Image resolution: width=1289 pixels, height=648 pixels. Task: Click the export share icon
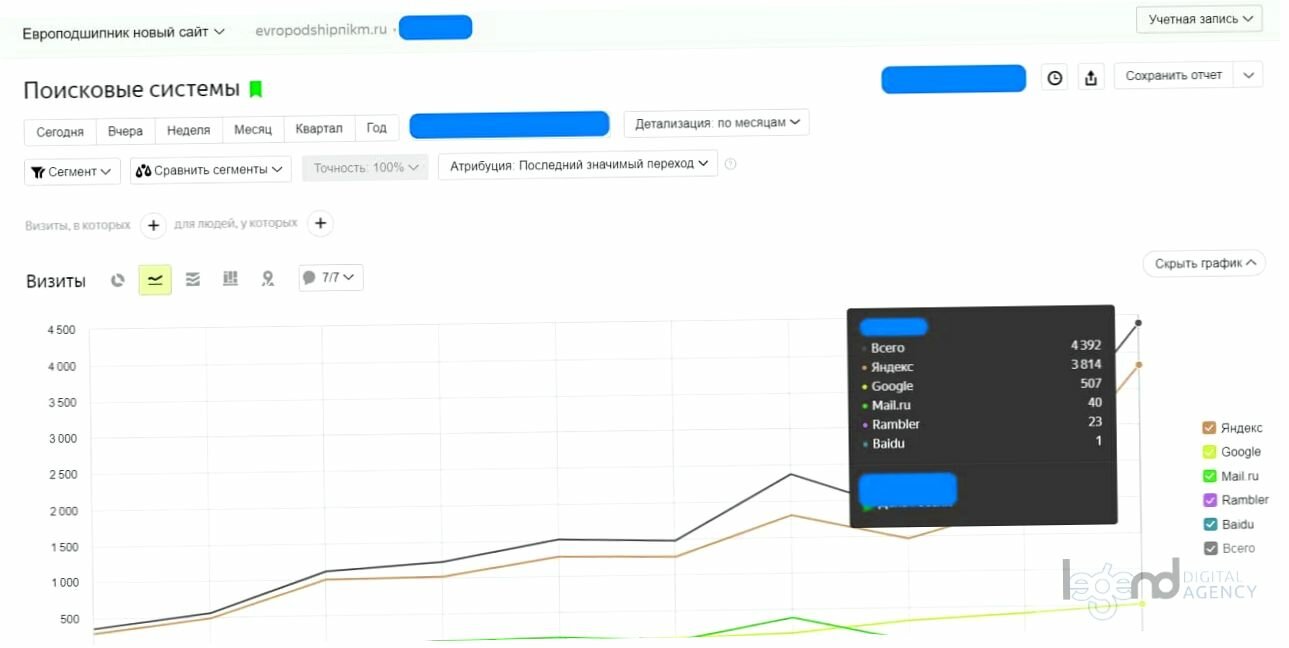(x=1091, y=77)
